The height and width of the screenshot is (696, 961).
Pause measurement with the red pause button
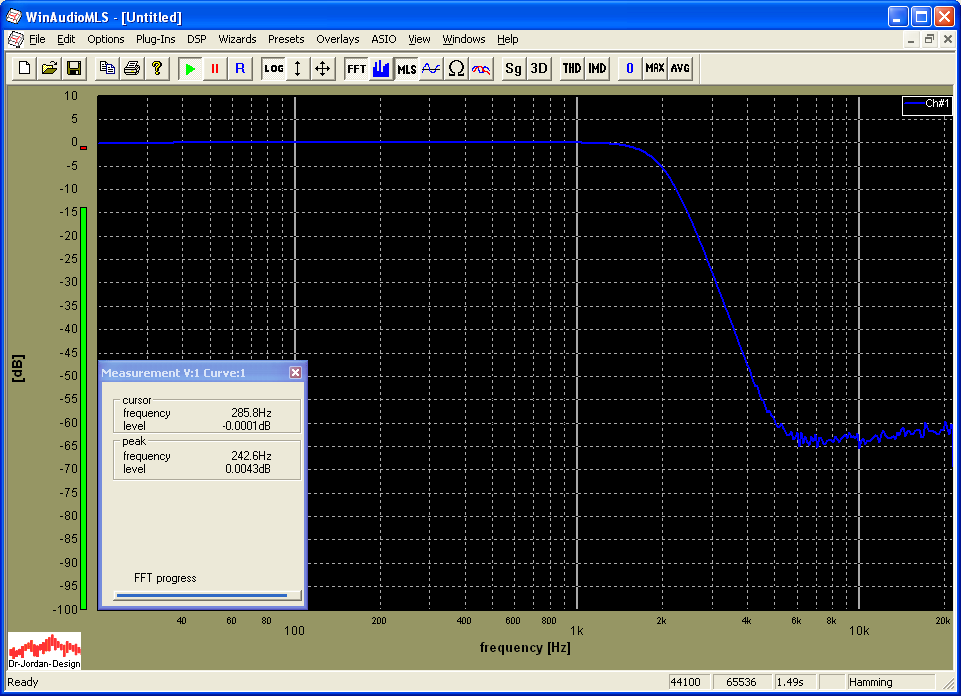(215, 68)
